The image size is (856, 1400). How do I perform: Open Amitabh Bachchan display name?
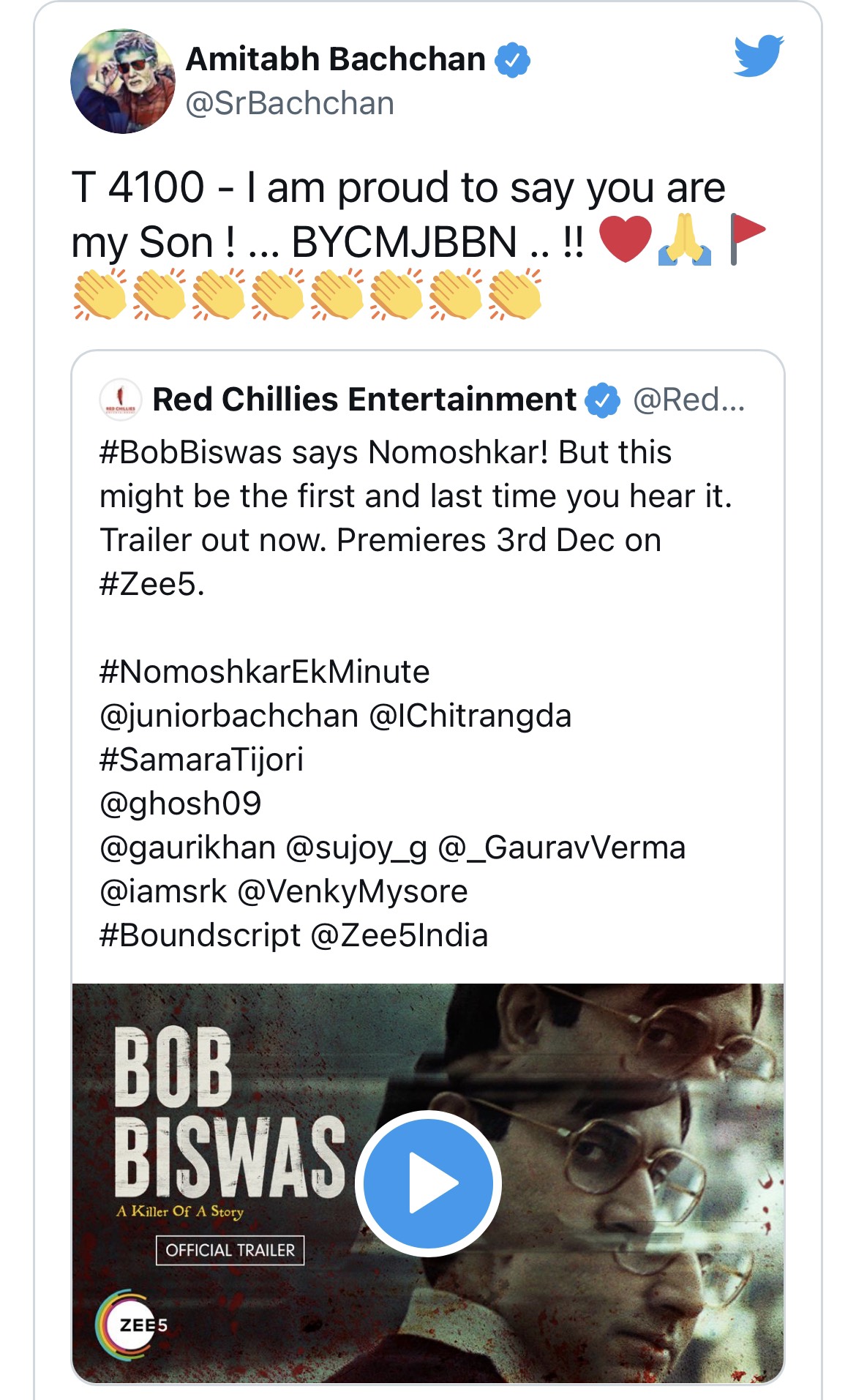point(336,59)
